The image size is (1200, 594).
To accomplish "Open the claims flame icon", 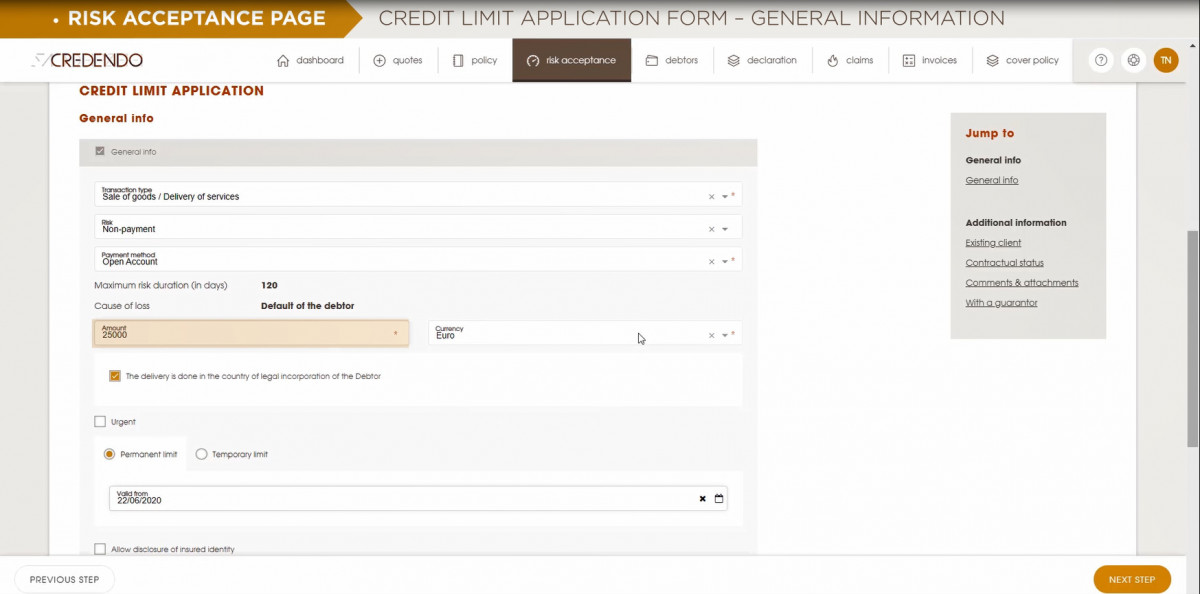I will coord(832,60).
